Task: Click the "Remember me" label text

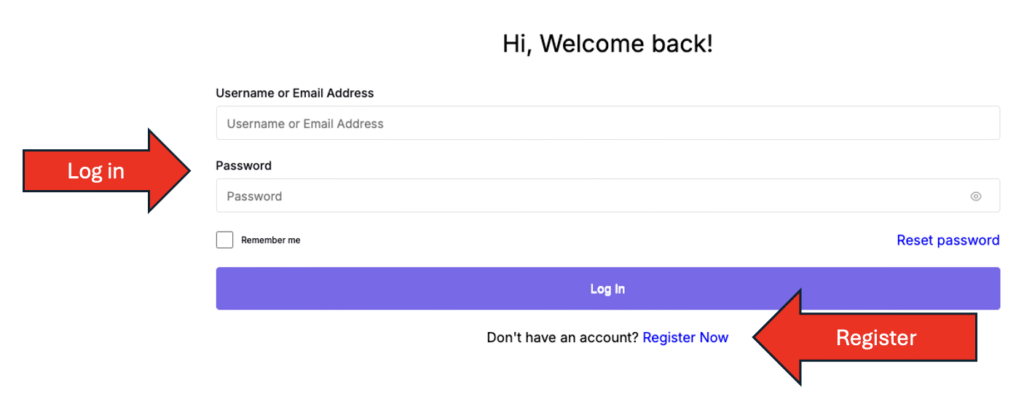Action: pyautogui.click(x=270, y=240)
